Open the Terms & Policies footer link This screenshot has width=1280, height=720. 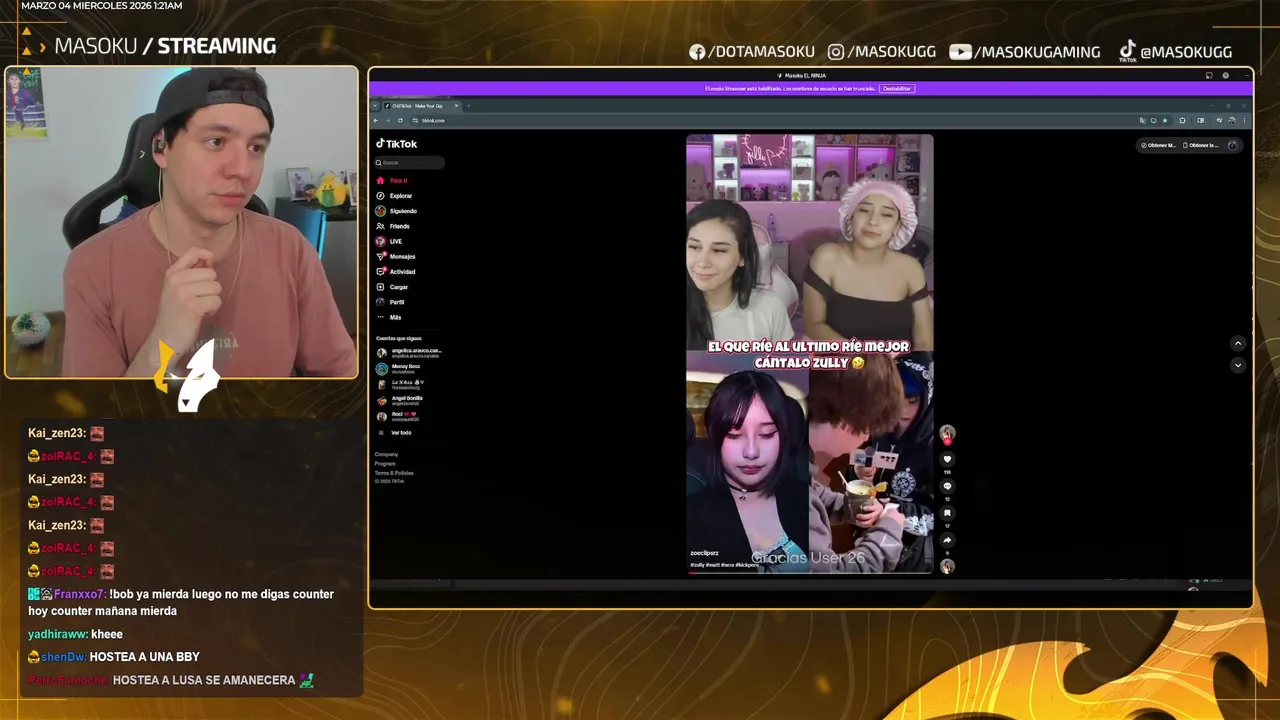(393, 472)
